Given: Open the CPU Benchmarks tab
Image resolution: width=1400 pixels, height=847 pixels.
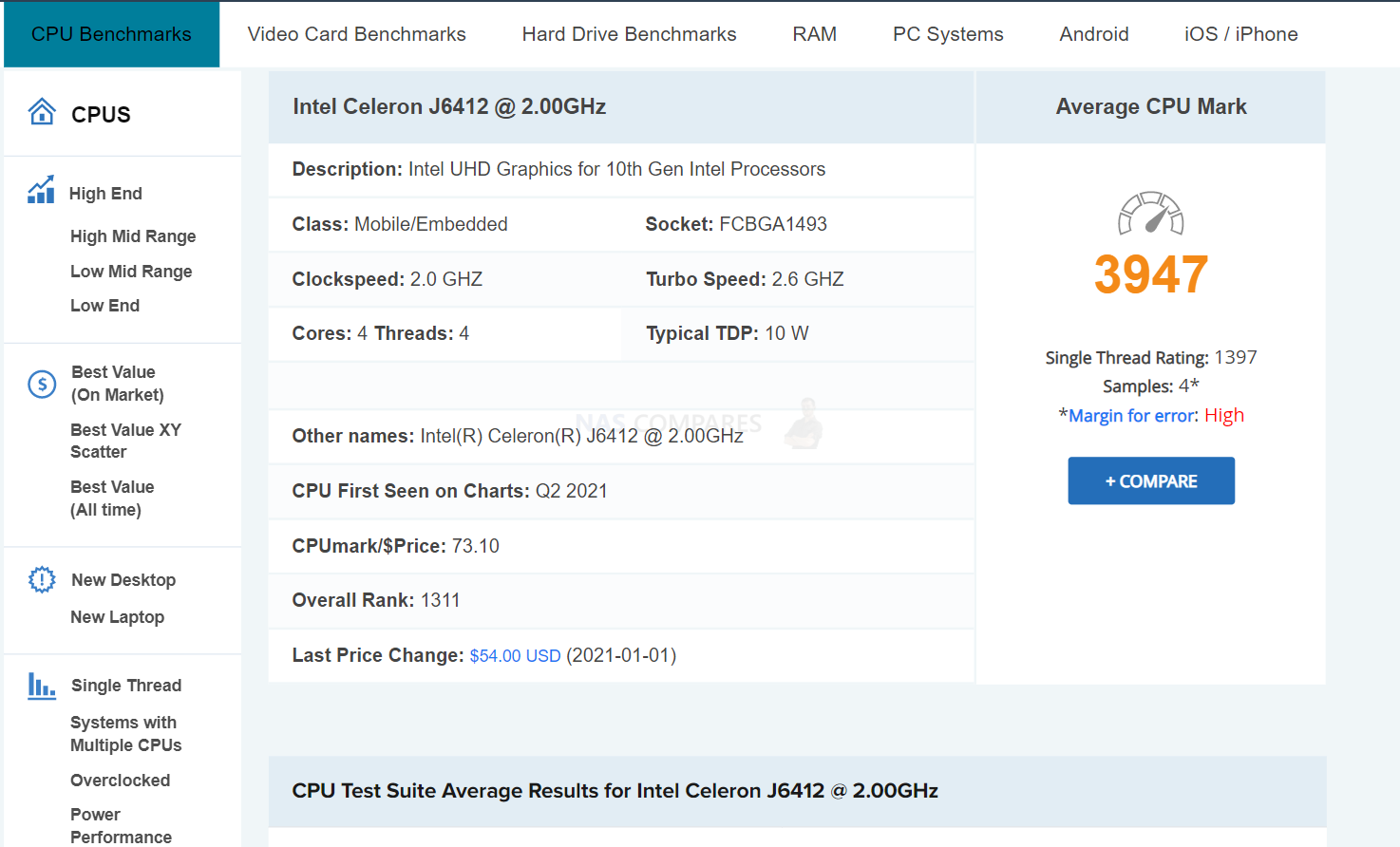Looking at the screenshot, I should pos(111,34).
